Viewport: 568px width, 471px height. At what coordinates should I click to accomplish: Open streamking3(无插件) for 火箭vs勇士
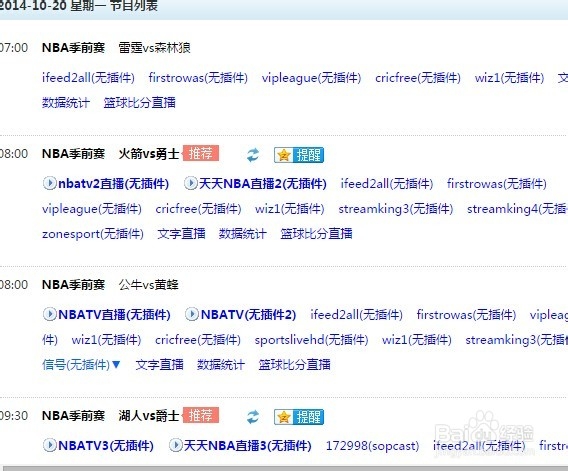[x=396, y=209]
